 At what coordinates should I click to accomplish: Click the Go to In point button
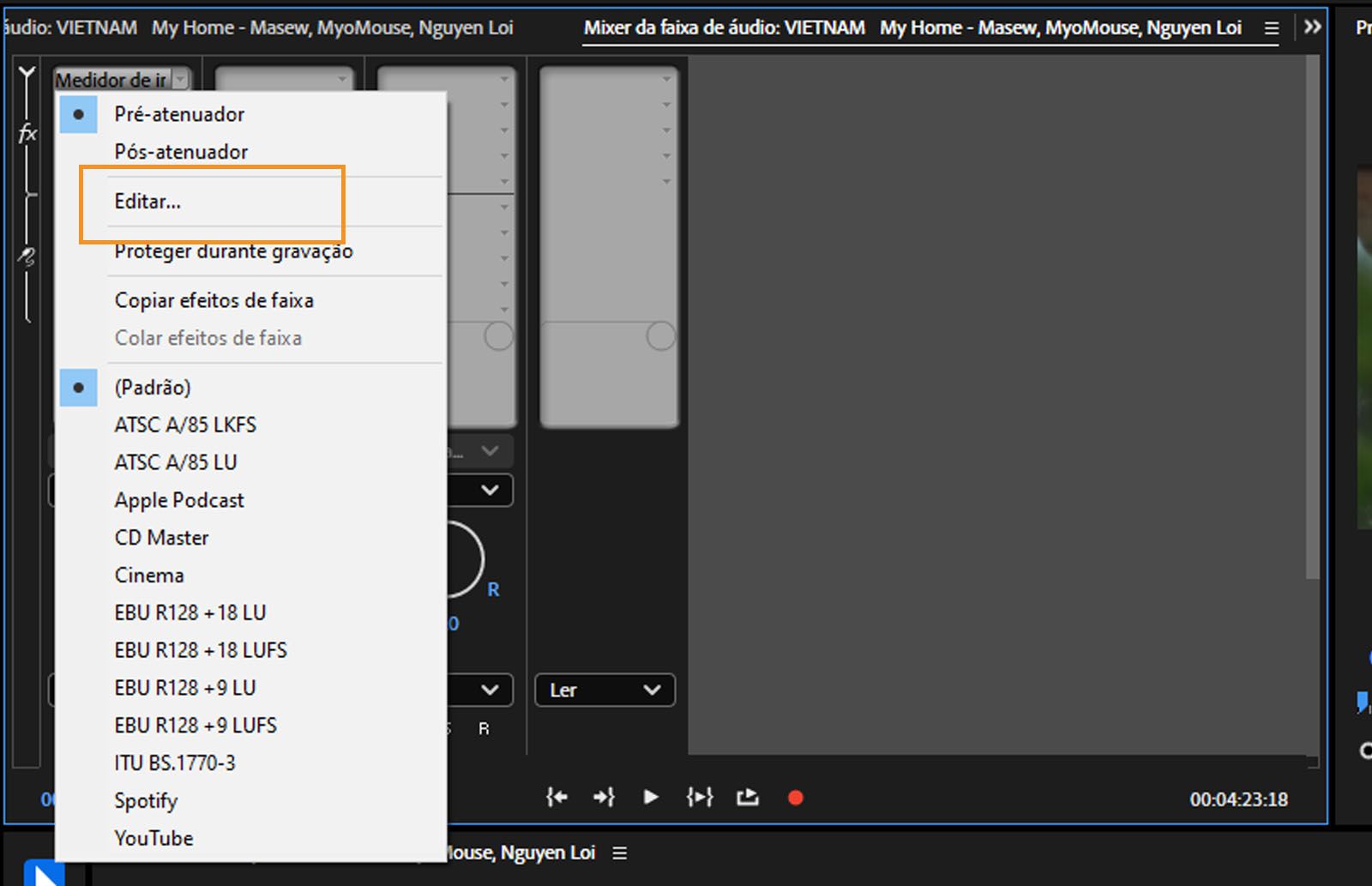(557, 798)
